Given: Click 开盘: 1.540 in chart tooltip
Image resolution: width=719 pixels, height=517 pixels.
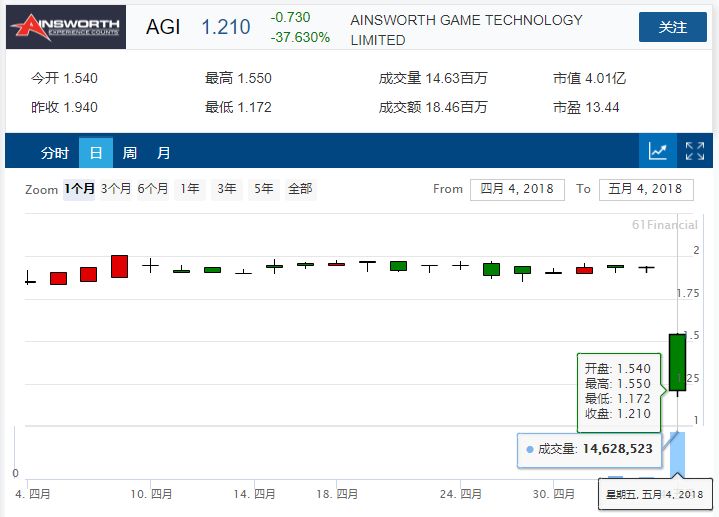Looking at the screenshot, I should (618, 368).
